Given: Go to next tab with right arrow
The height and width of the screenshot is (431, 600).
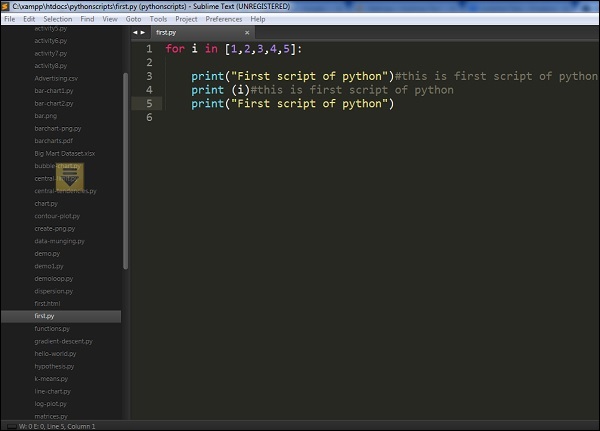Looking at the screenshot, I should 143,33.
